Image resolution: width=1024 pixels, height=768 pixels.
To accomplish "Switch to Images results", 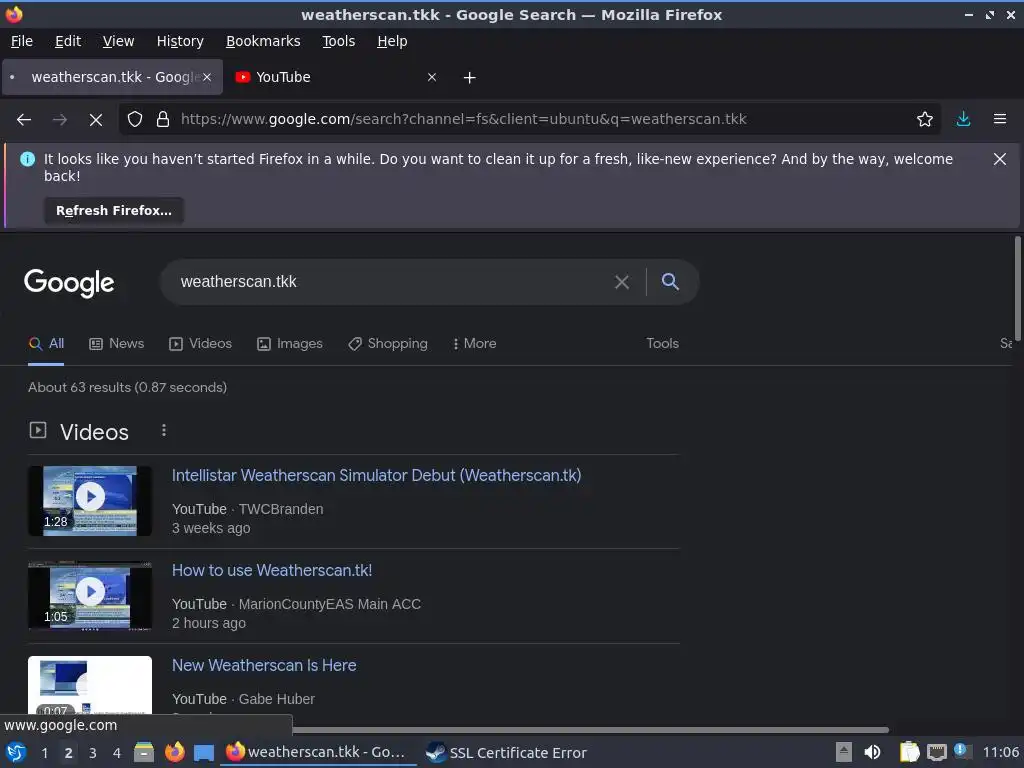I will pyautogui.click(x=290, y=344).
